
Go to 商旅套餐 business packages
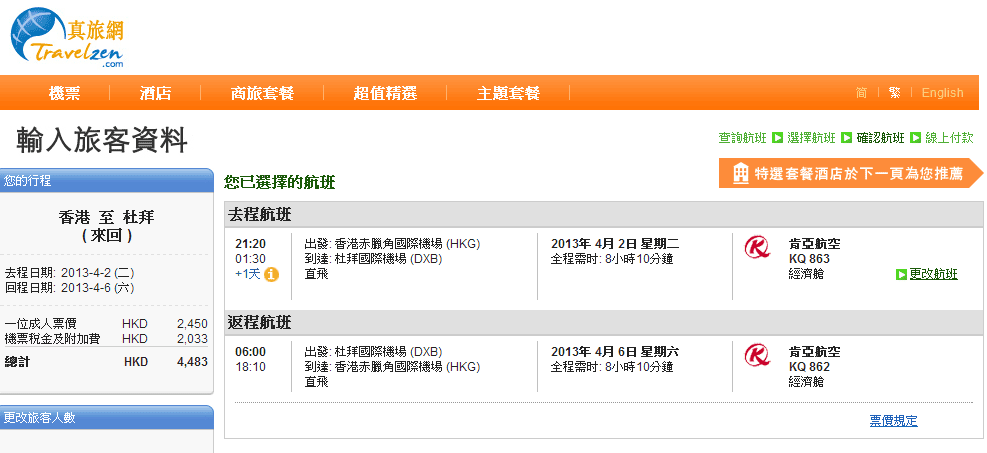pos(262,93)
